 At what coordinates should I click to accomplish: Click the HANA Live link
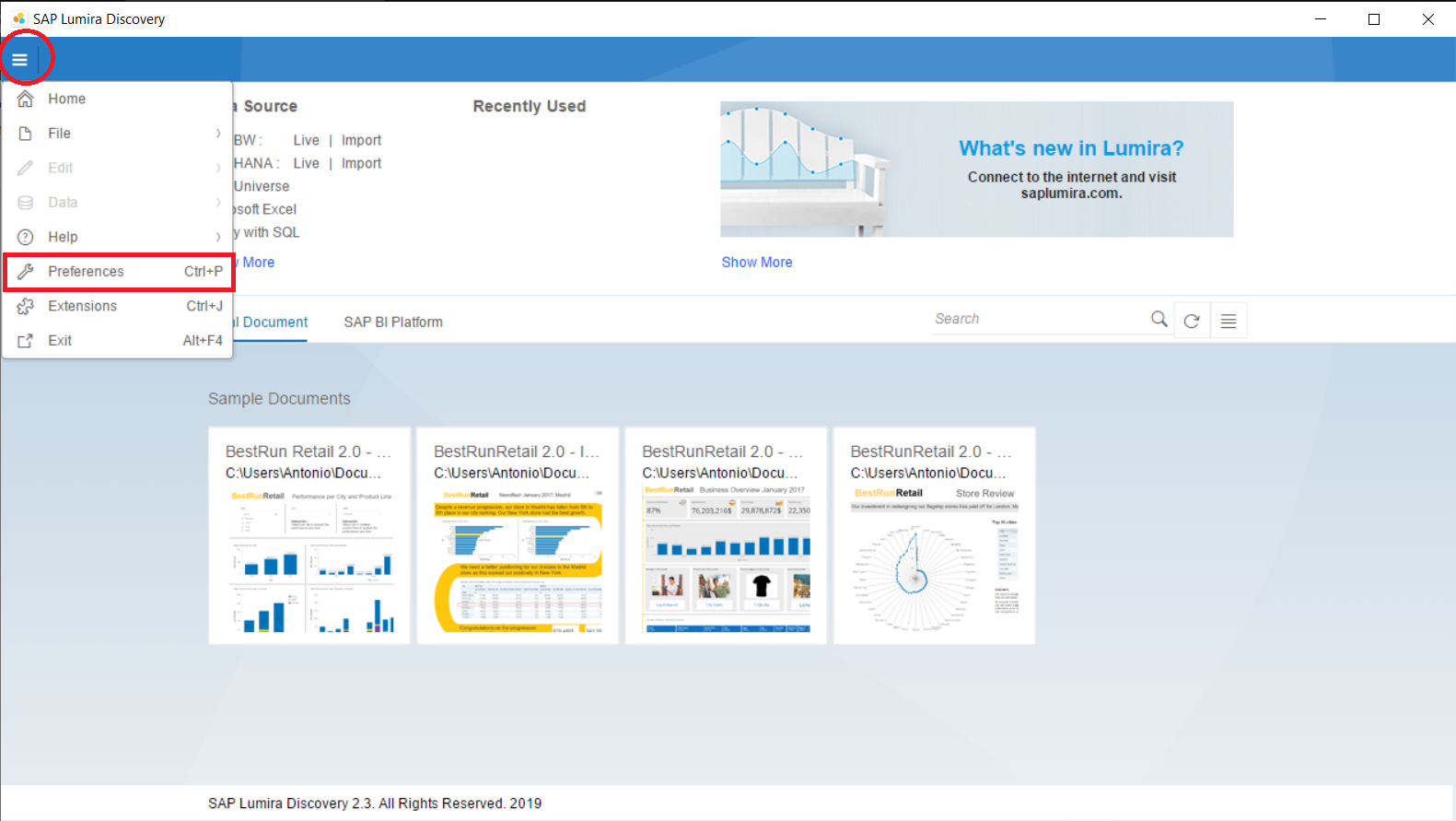307,163
